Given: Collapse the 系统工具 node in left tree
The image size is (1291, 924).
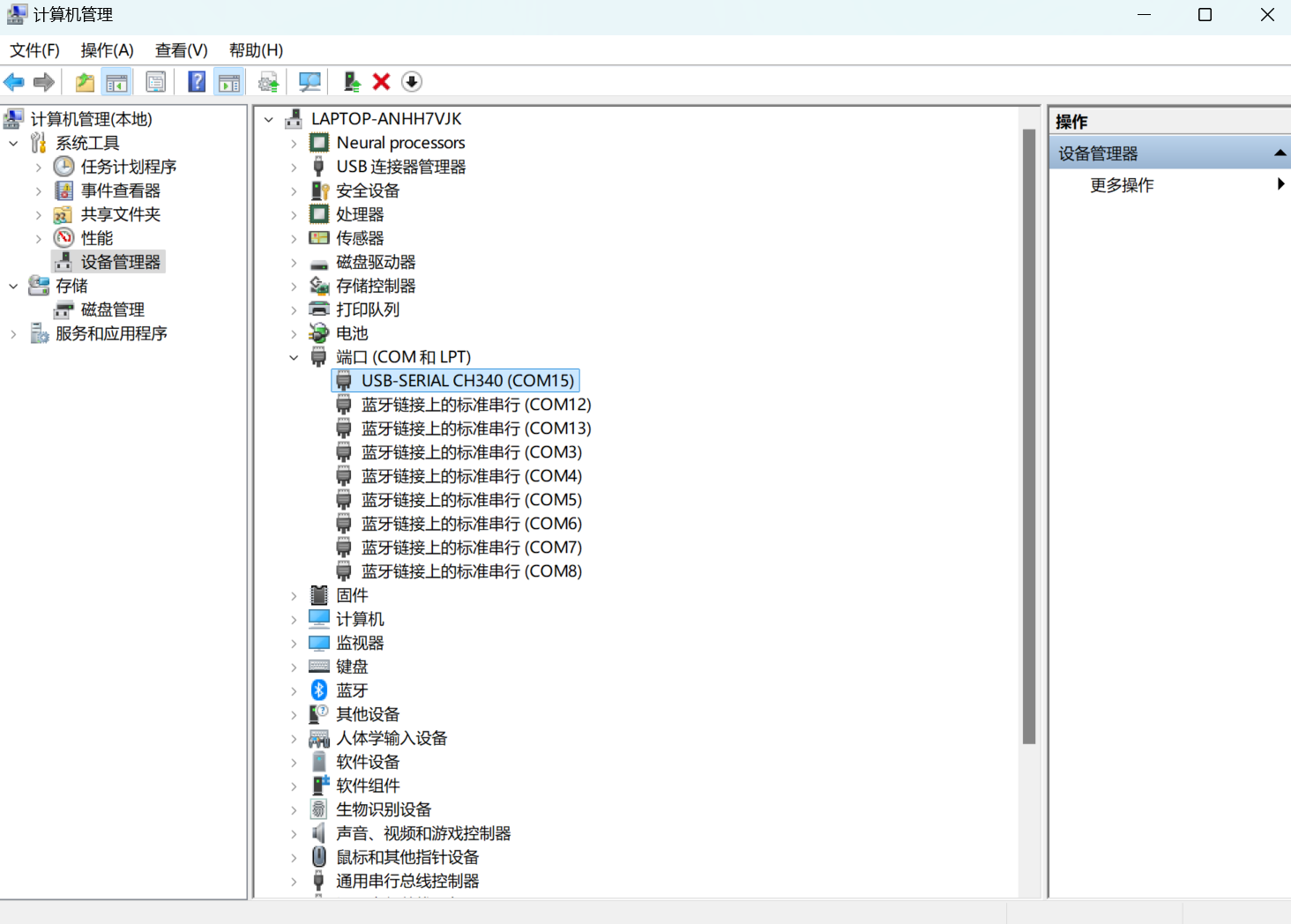Looking at the screenshot, I should coord(13,143).
